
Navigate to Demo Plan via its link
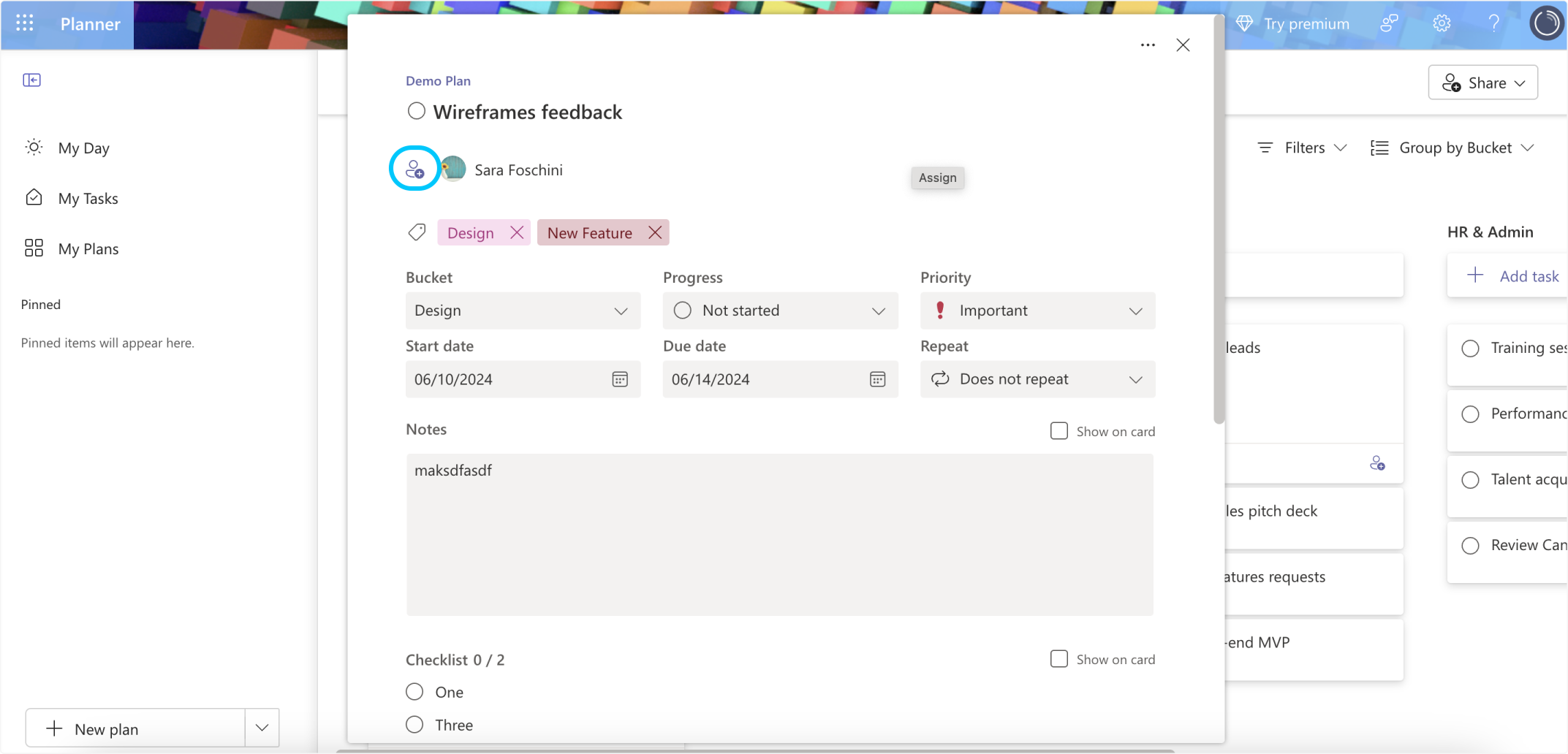(438, 80)
